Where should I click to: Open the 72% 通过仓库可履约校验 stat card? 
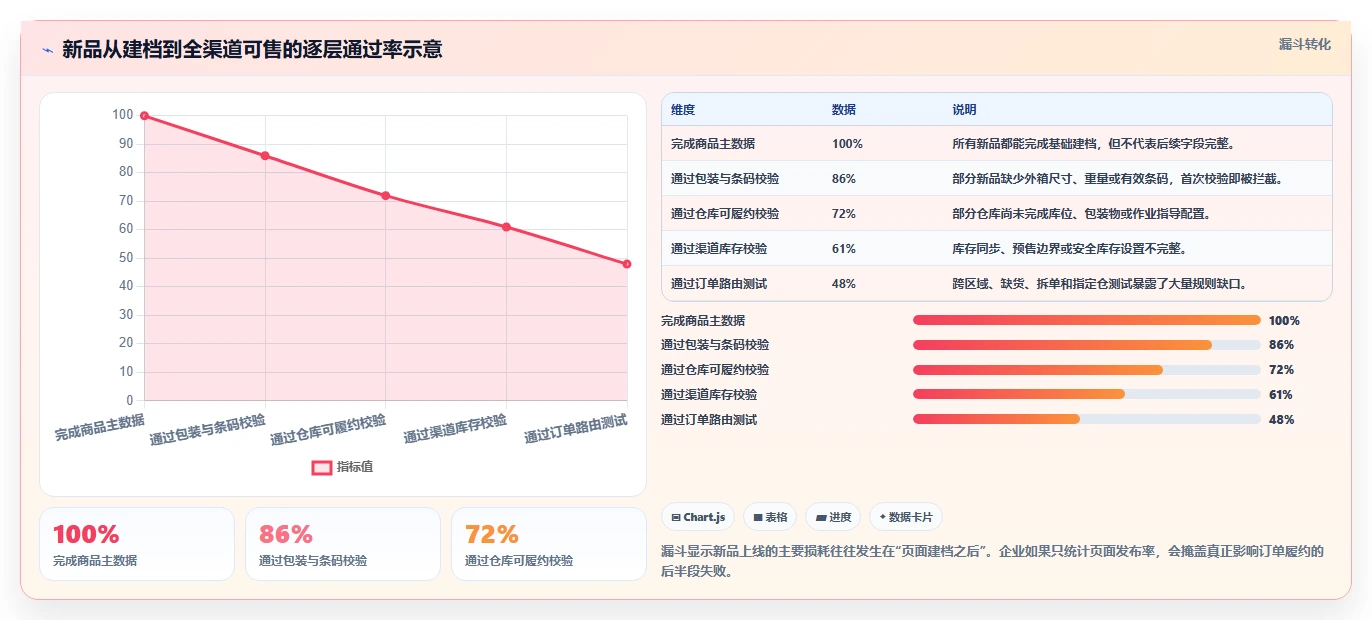pos(549,544)
